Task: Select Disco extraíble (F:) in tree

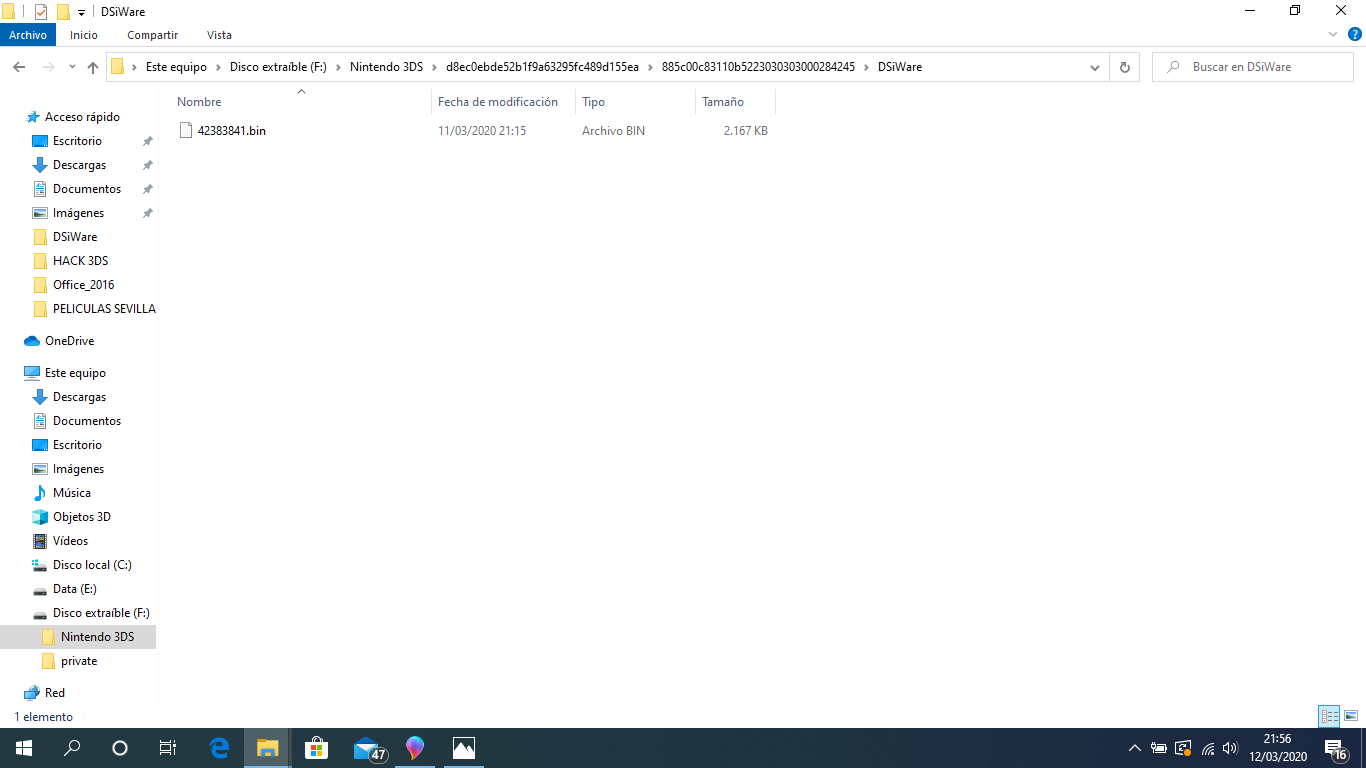Action: click(101, 613)
